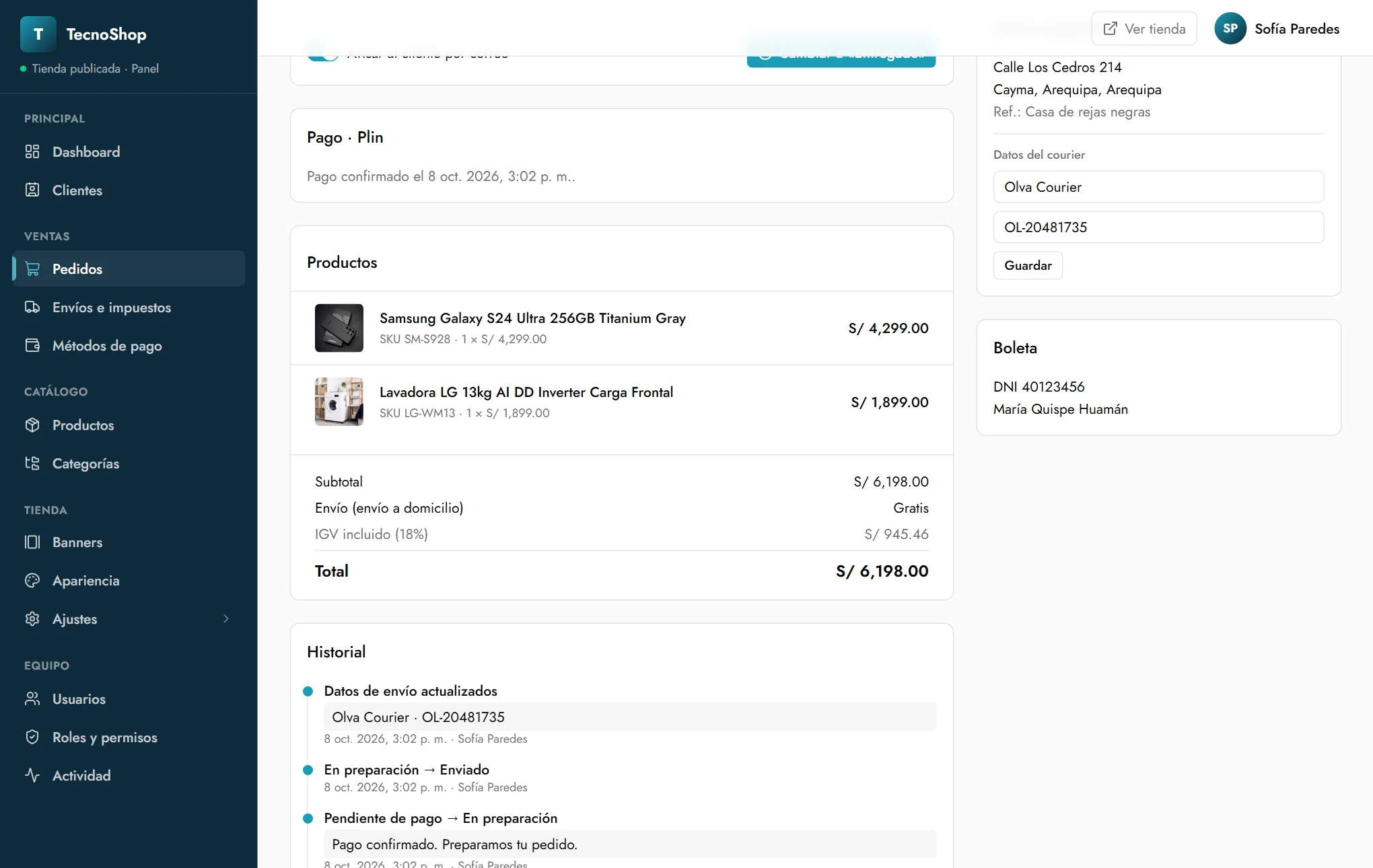Click the TecnoShop T logo

point(38,34)
